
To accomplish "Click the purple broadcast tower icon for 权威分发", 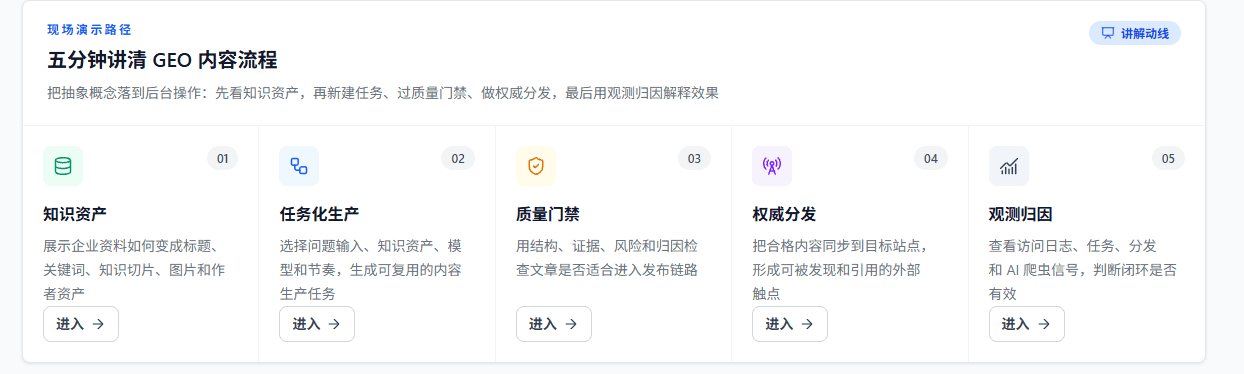I will [x=772, y=166].
